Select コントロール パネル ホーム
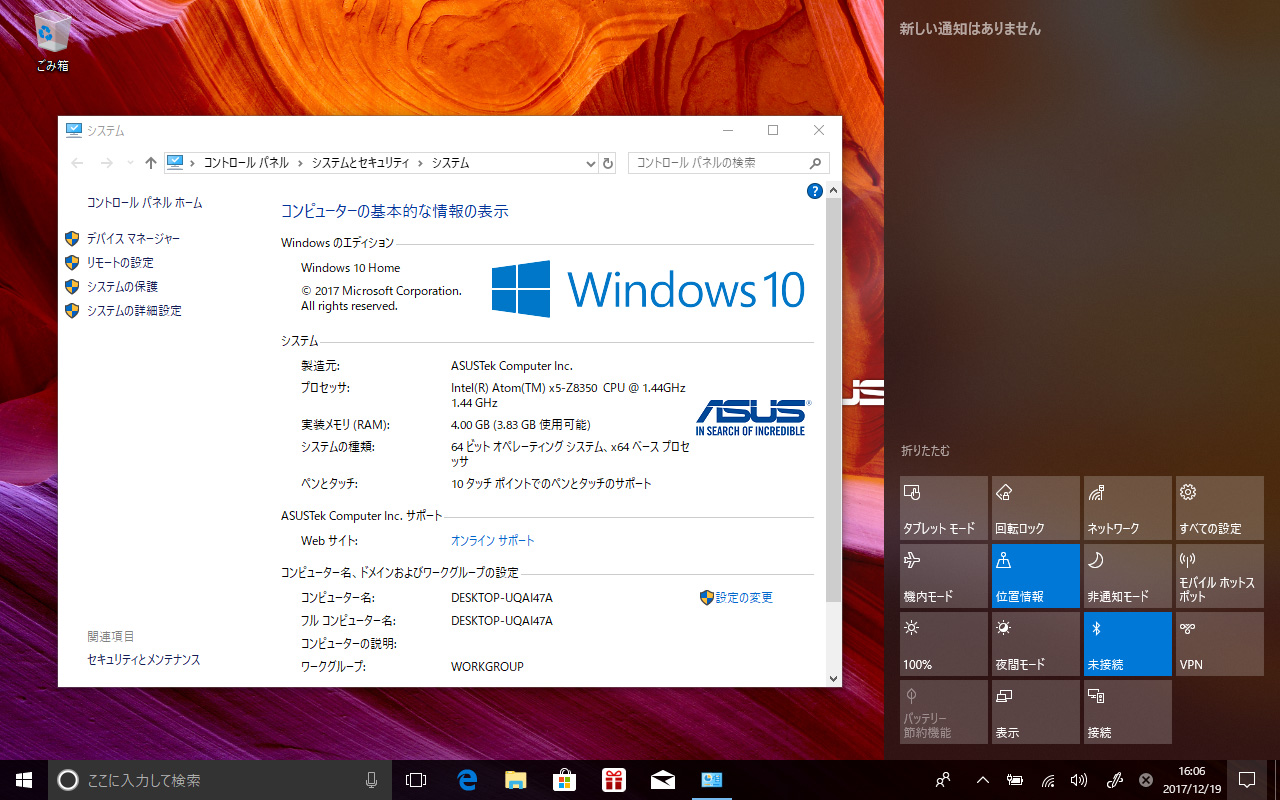This screenshot has width=1280, height=800. coord(142,202)
